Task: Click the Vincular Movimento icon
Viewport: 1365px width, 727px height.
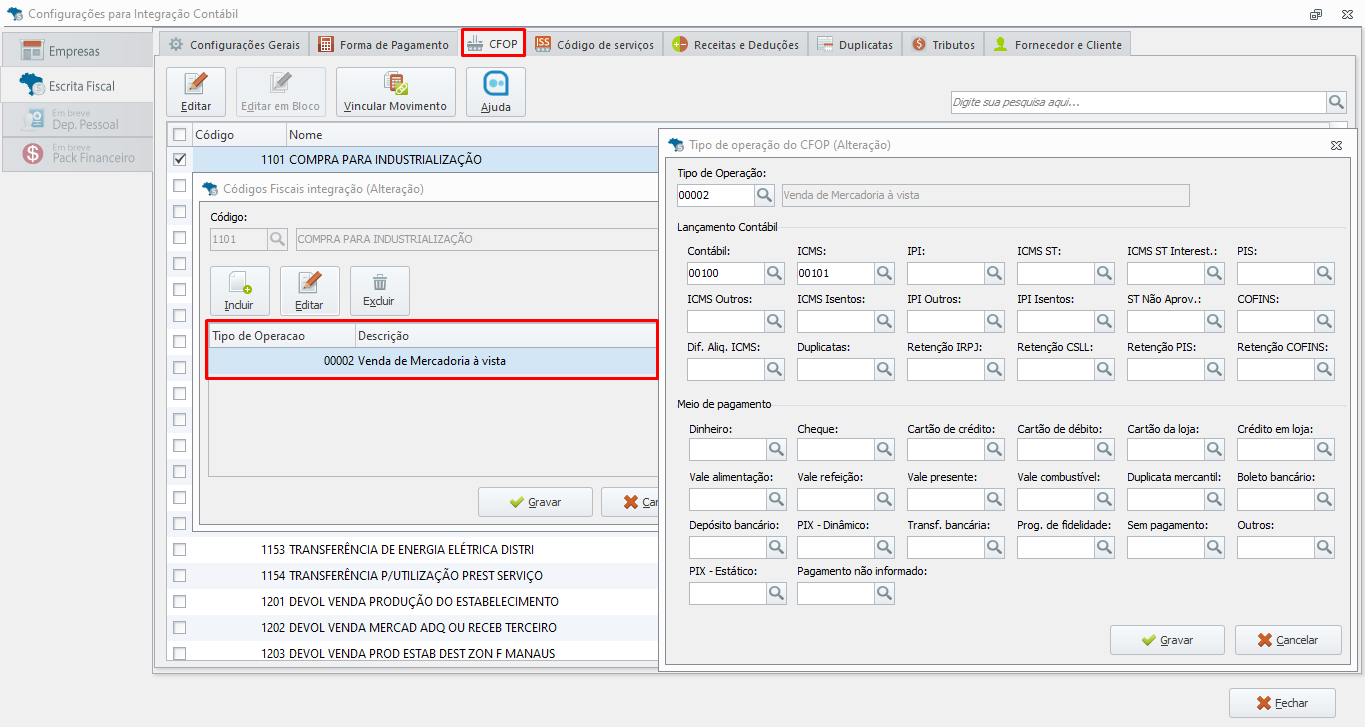Action: coord(395,84)
